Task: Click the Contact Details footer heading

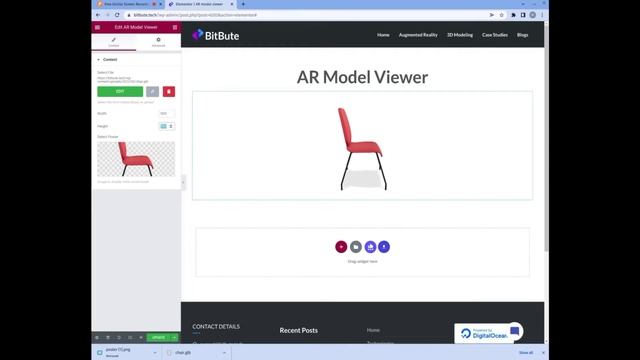Action: tap(216, 327)
